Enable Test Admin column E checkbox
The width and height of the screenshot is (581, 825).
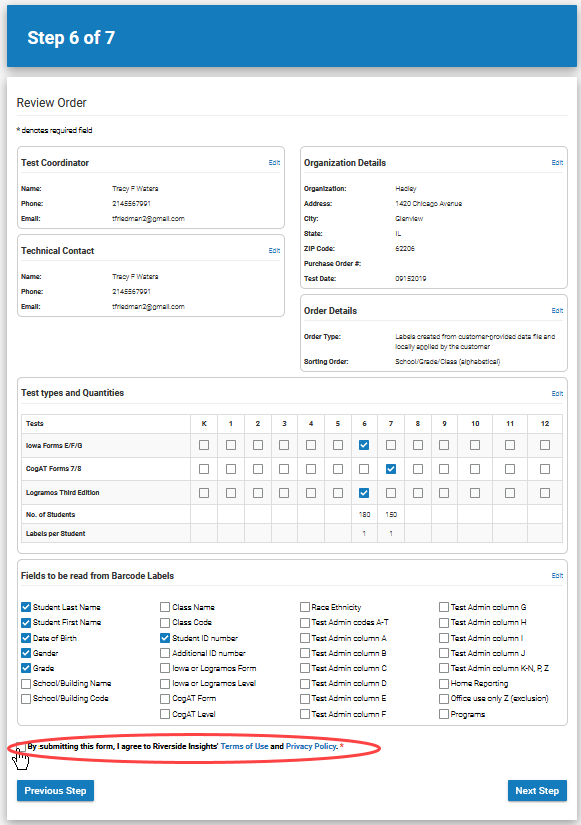point(305,699)
